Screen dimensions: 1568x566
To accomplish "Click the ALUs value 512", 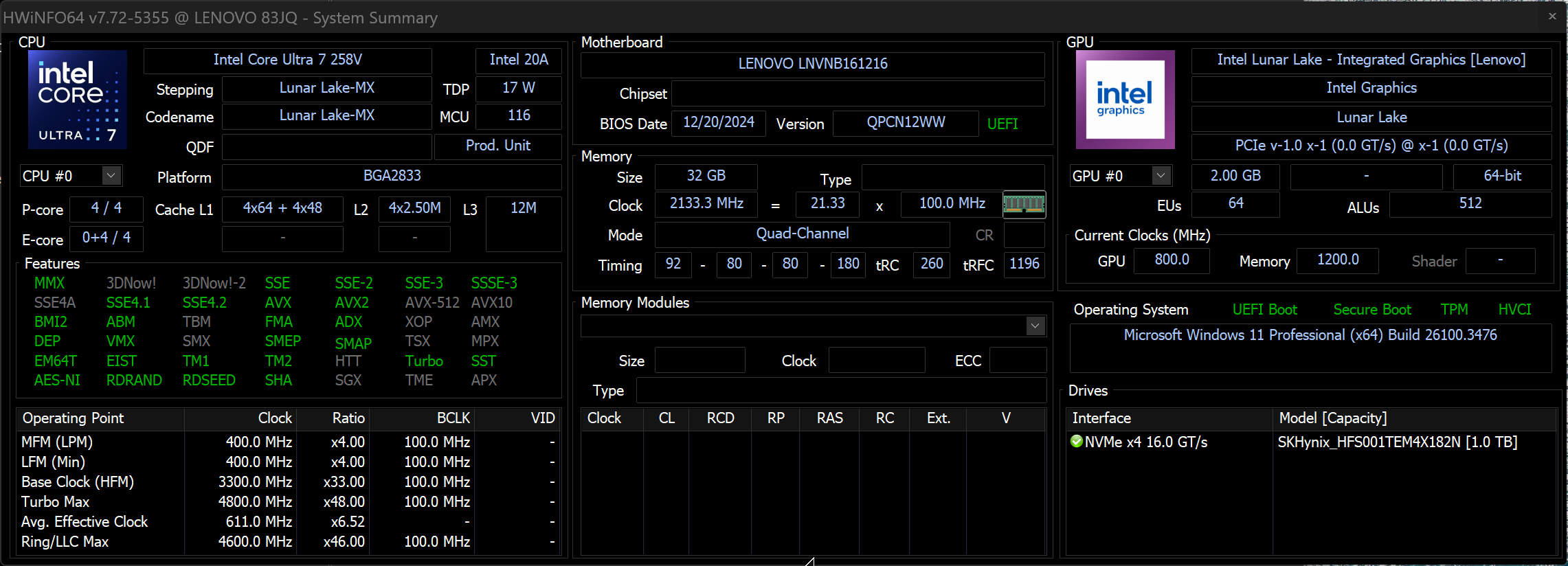I will coord(1470,203).
